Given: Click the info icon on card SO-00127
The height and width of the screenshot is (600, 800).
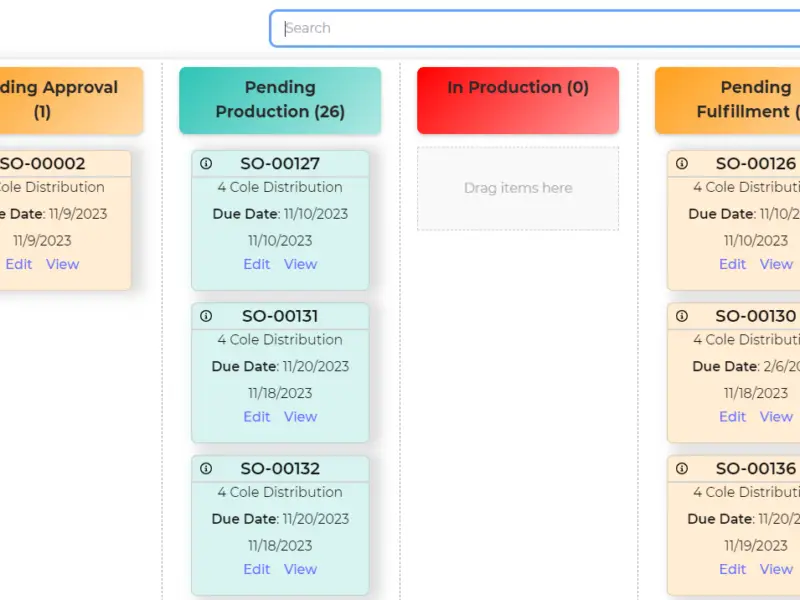Looking at the screenshot, I should [206, 163].
